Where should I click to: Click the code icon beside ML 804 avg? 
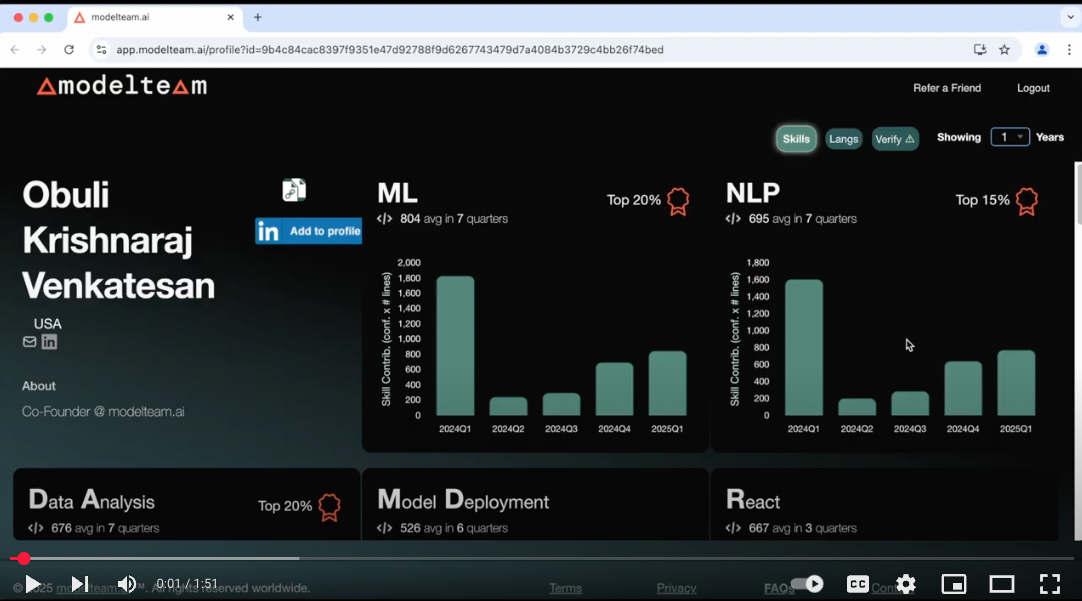384,219
